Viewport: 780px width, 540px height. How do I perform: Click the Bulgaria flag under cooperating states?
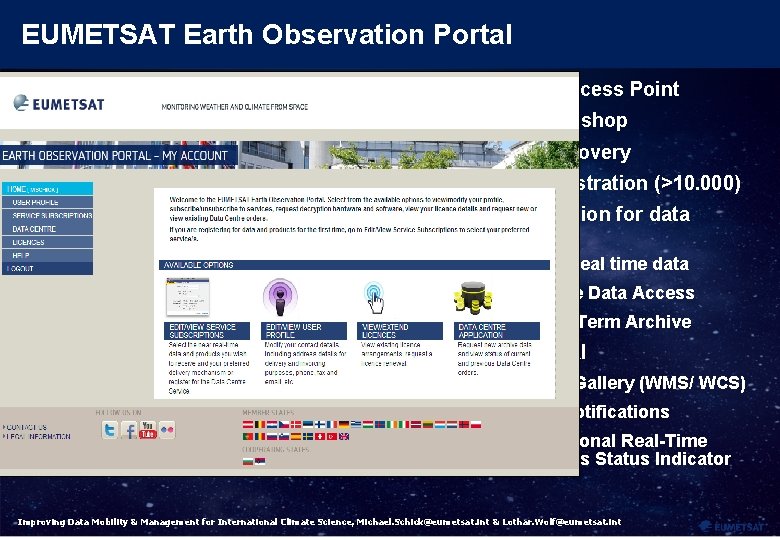pyautogui.click(x=248, y=461)
